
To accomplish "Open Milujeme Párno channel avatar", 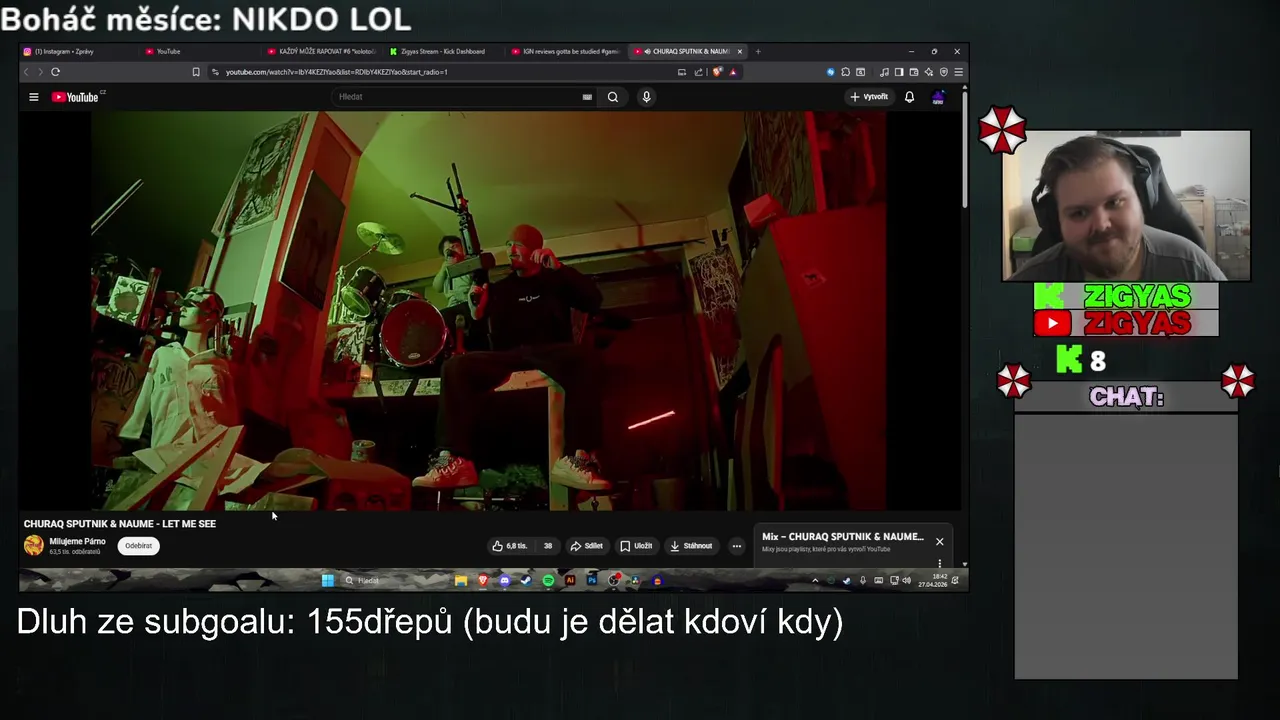I will 34,545.
